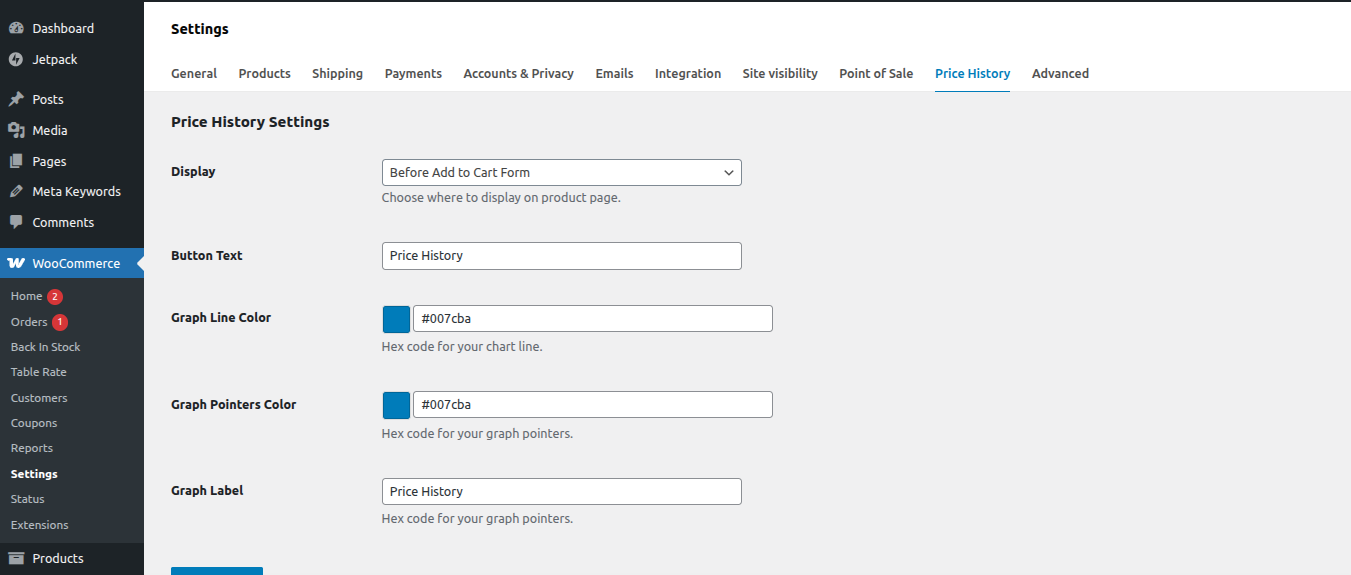
Task: Open the Back In Stock submenu link
Action: point(45,347)
